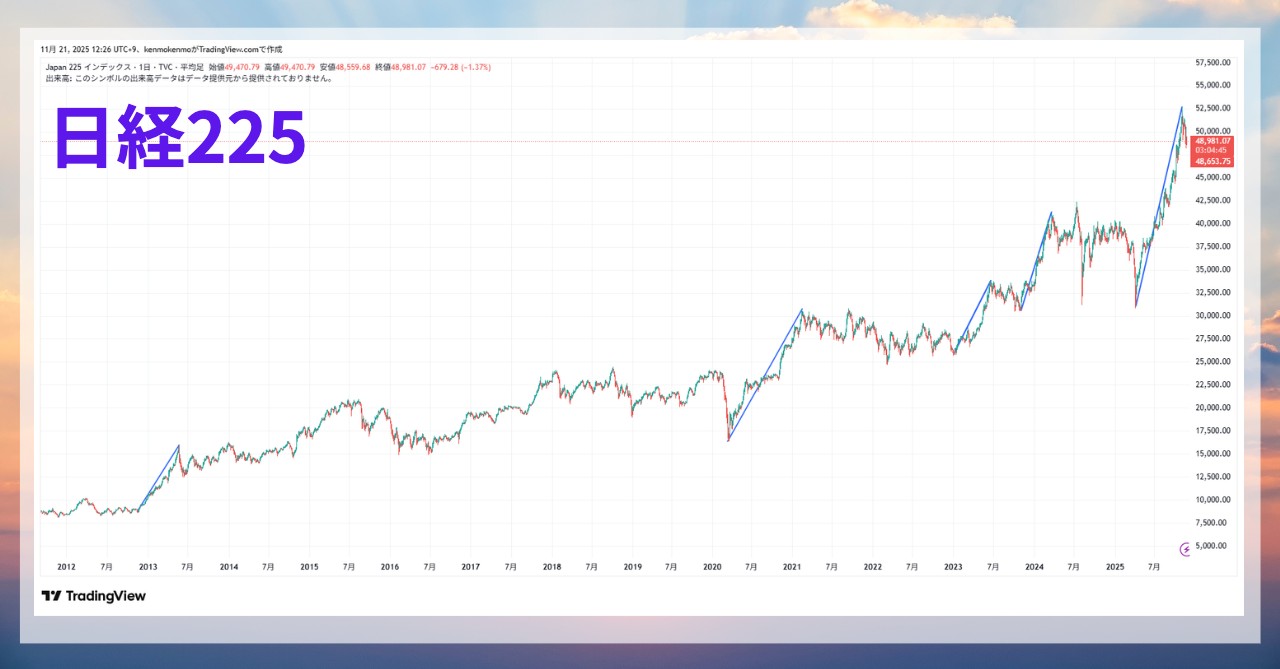Click the 42,500.00 price scale label
1280x669 pixels.
coord(1212,200)
